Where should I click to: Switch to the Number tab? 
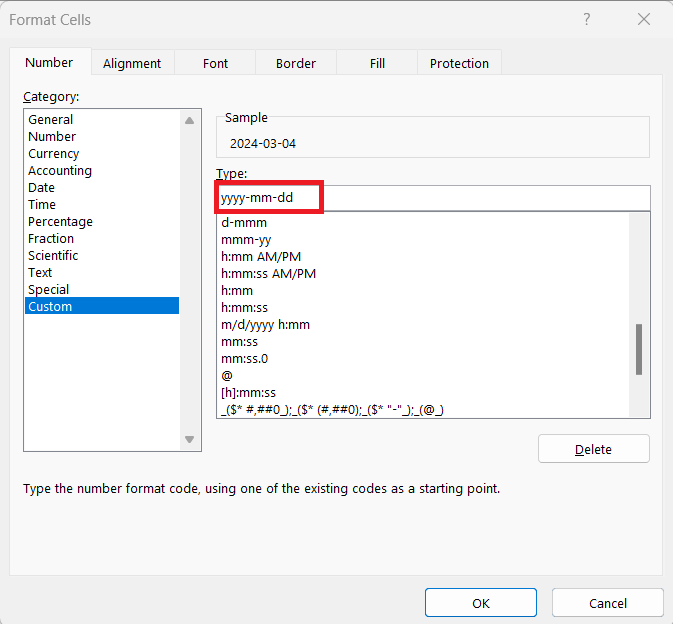(x=49, y=63)
